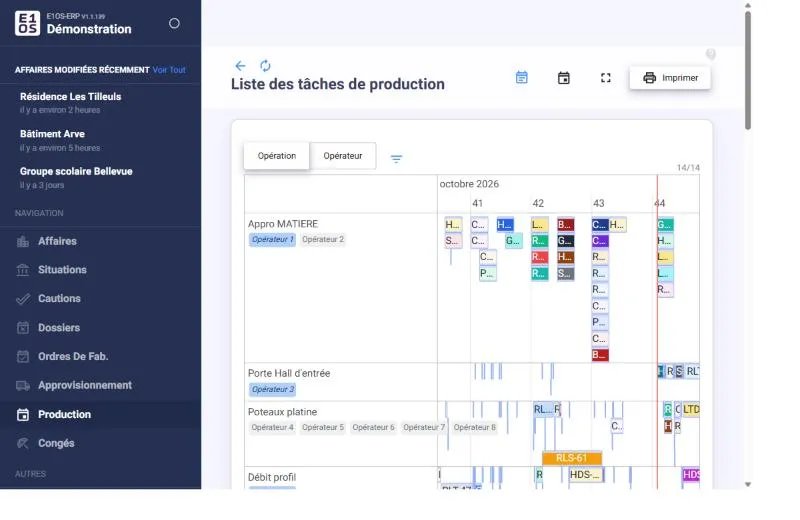Click week 41 header label
This screenshot has height=520, width=800.
tap(477, 203)
